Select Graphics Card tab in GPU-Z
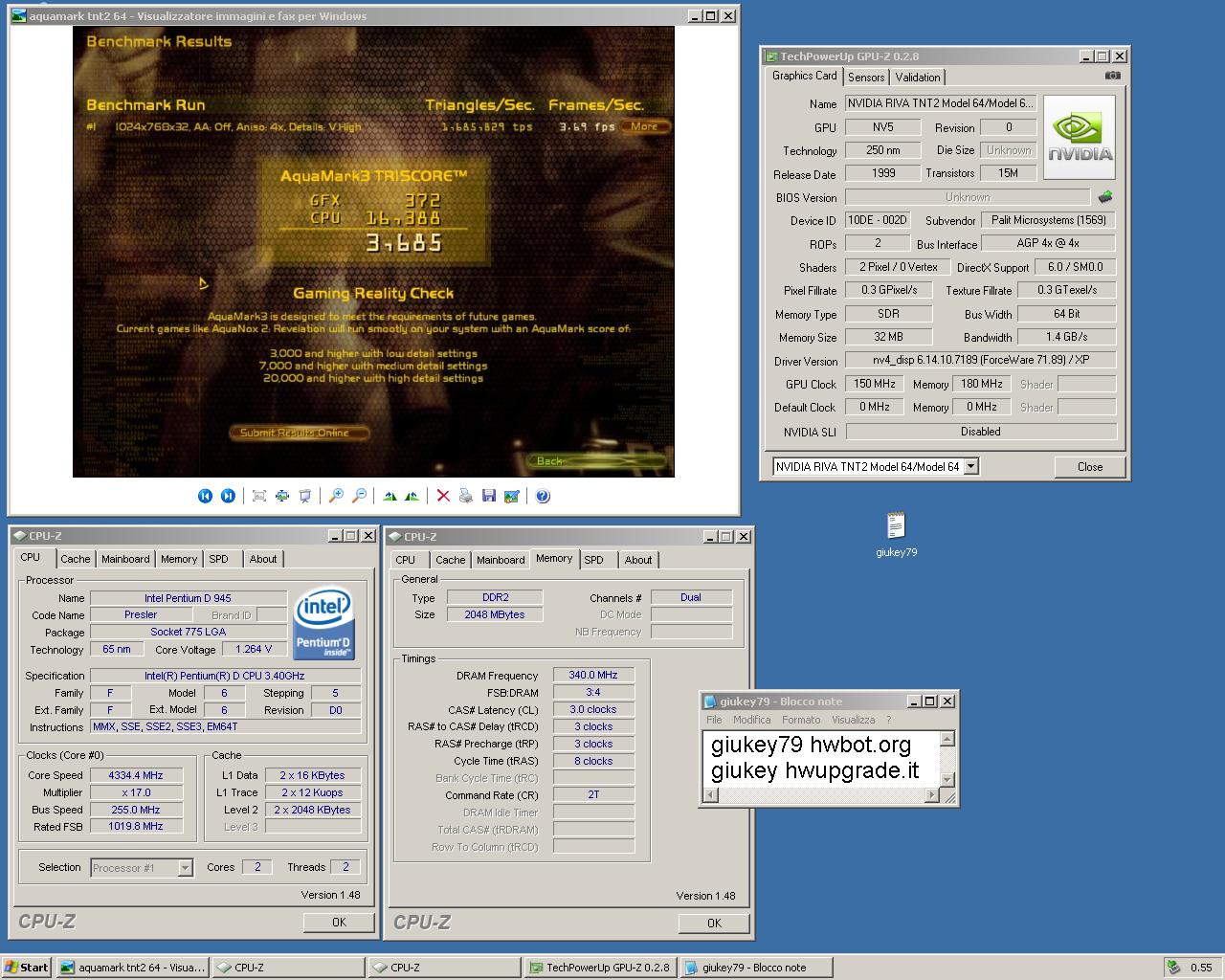Image resolution: width=1225 pixels, height=980 pixels. pyautogui.click(x=805, y=76)
